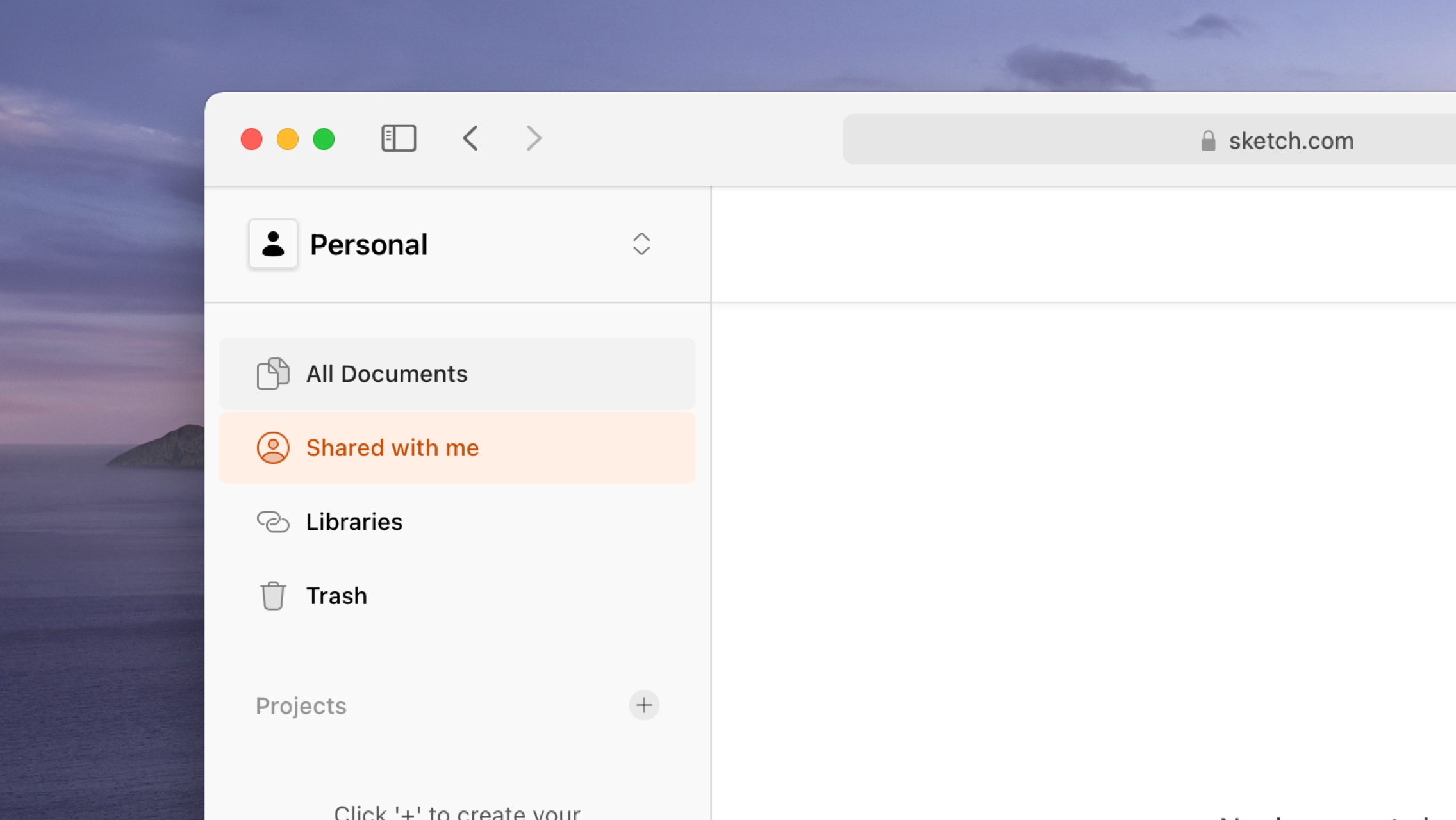The height and width of the screenshot is (820, 1456).
Task: Click the sidebar toggle panel icon
Action: tap(398, 138)
